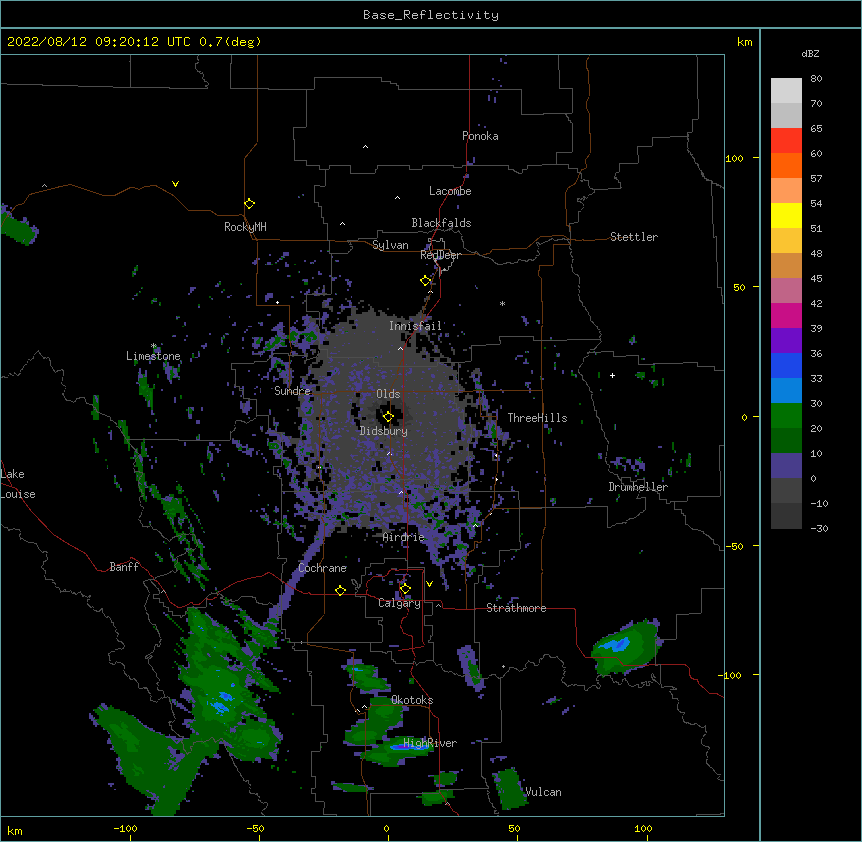Pick the light blue 30–33 dBZ swatch

click(x=786, y=391)
